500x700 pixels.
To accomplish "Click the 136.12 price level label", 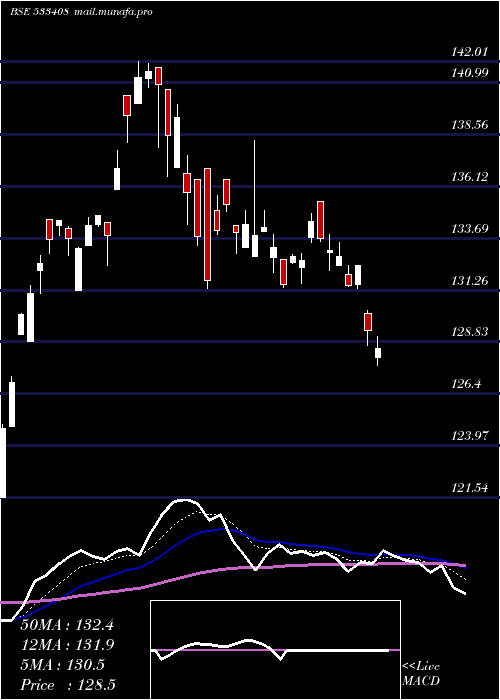I will pos(469,177).
